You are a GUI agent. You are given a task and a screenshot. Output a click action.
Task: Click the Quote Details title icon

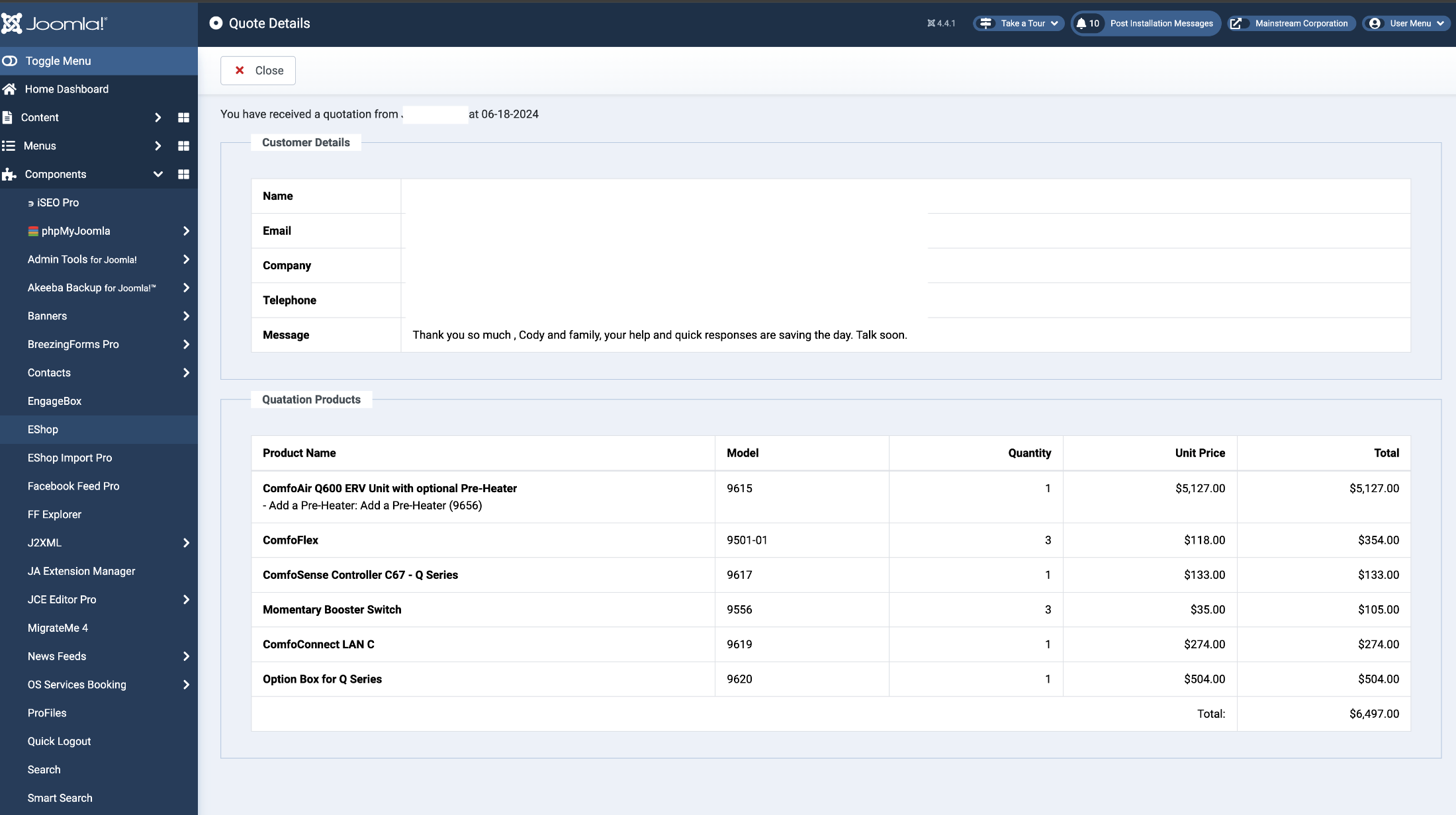[216, 23]
